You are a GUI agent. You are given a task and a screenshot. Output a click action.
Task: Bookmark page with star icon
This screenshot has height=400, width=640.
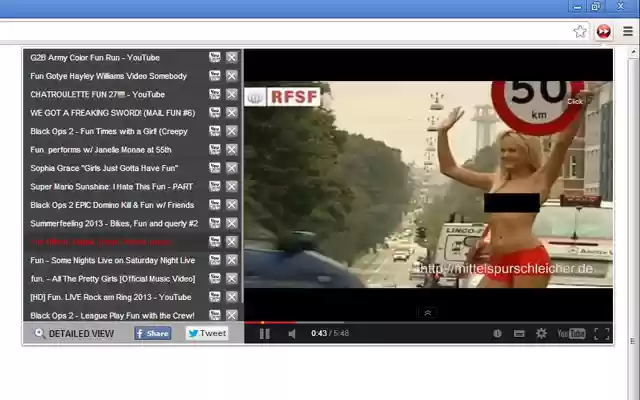click(580, 31)
